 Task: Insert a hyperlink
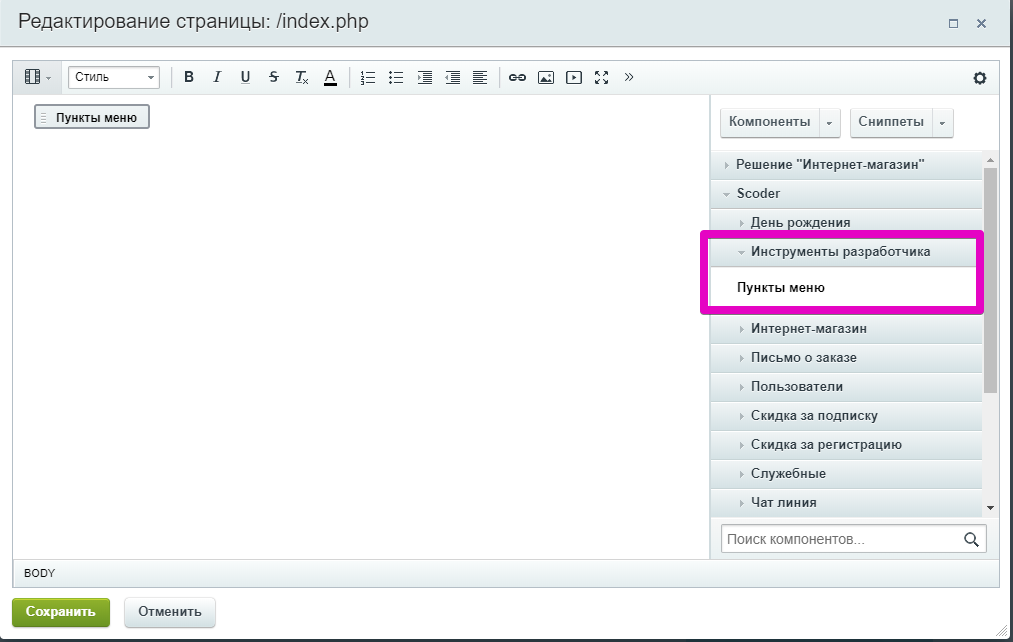[517, 77]
